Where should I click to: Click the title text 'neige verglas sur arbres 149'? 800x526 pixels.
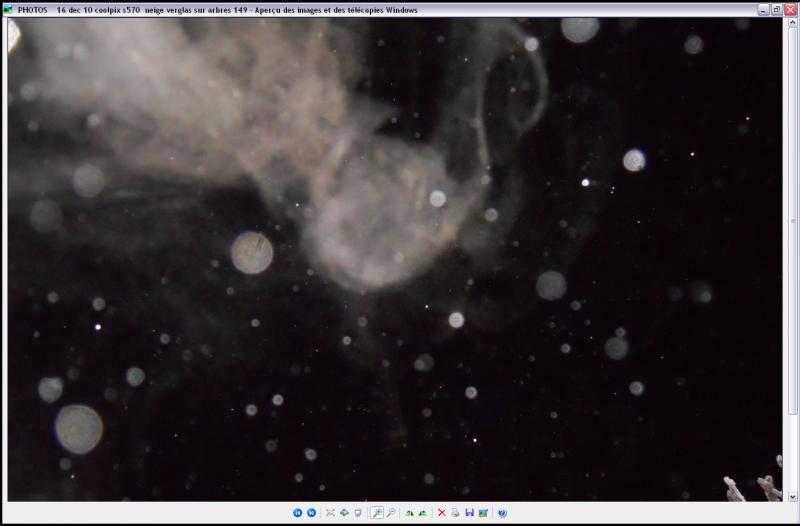coord(196,10)
